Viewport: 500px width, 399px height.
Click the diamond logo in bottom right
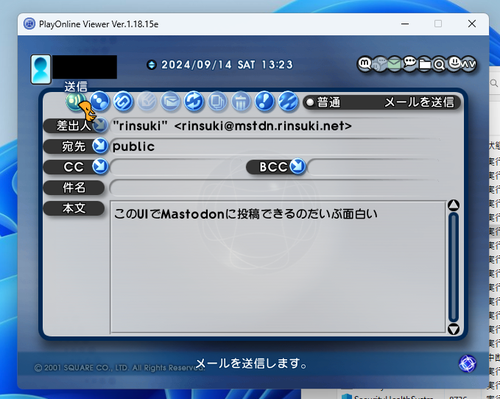[467, 363]
